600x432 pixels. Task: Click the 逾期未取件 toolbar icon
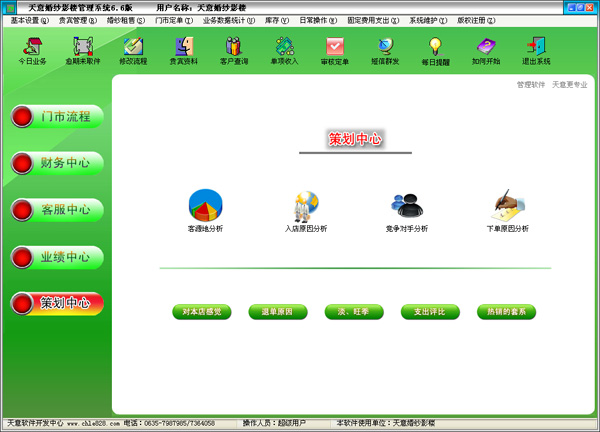tap(82, 46)
